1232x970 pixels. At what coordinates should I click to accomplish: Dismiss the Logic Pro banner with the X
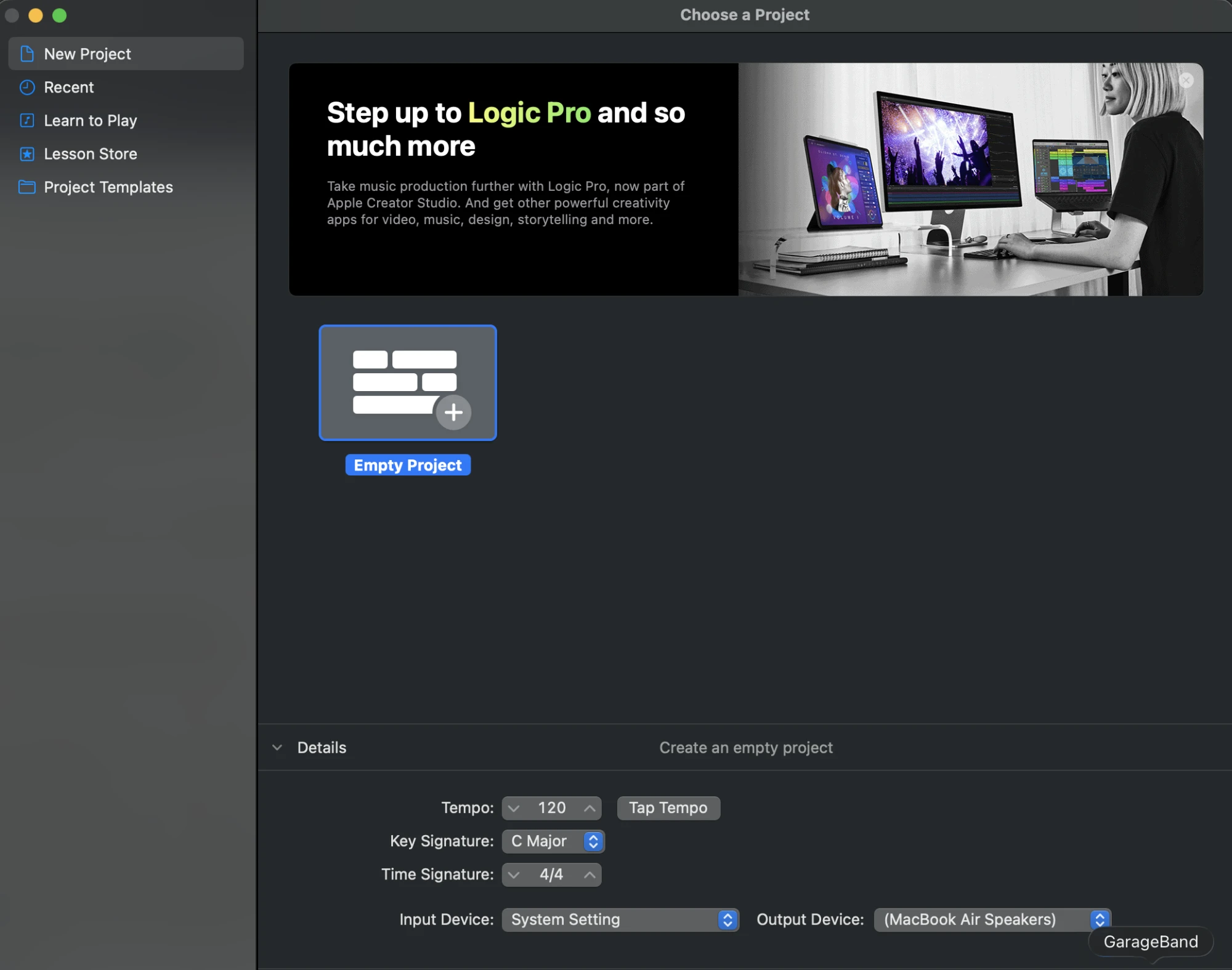click(1186, 80)
